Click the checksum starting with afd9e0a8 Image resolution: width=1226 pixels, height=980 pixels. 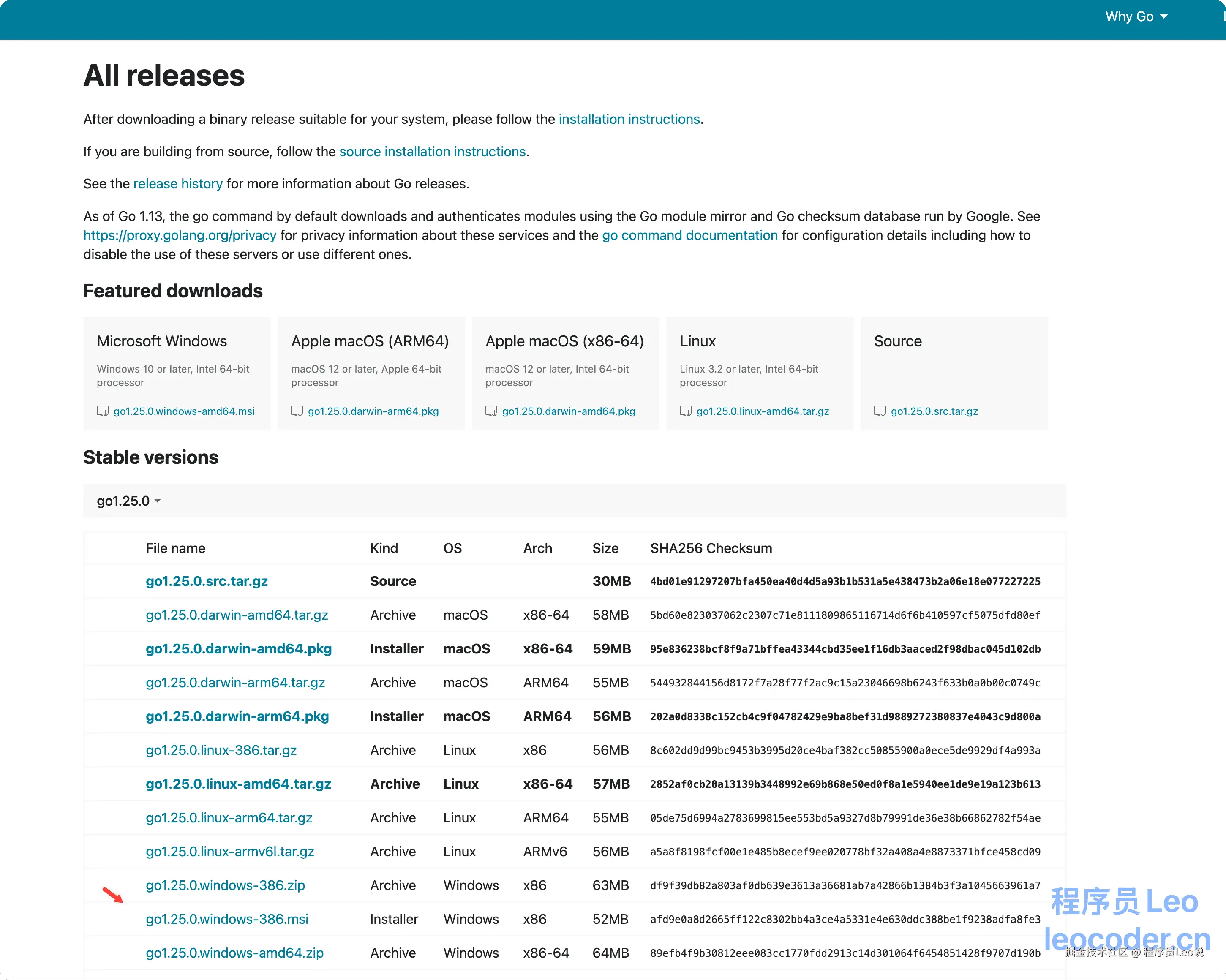coord(846,919)
